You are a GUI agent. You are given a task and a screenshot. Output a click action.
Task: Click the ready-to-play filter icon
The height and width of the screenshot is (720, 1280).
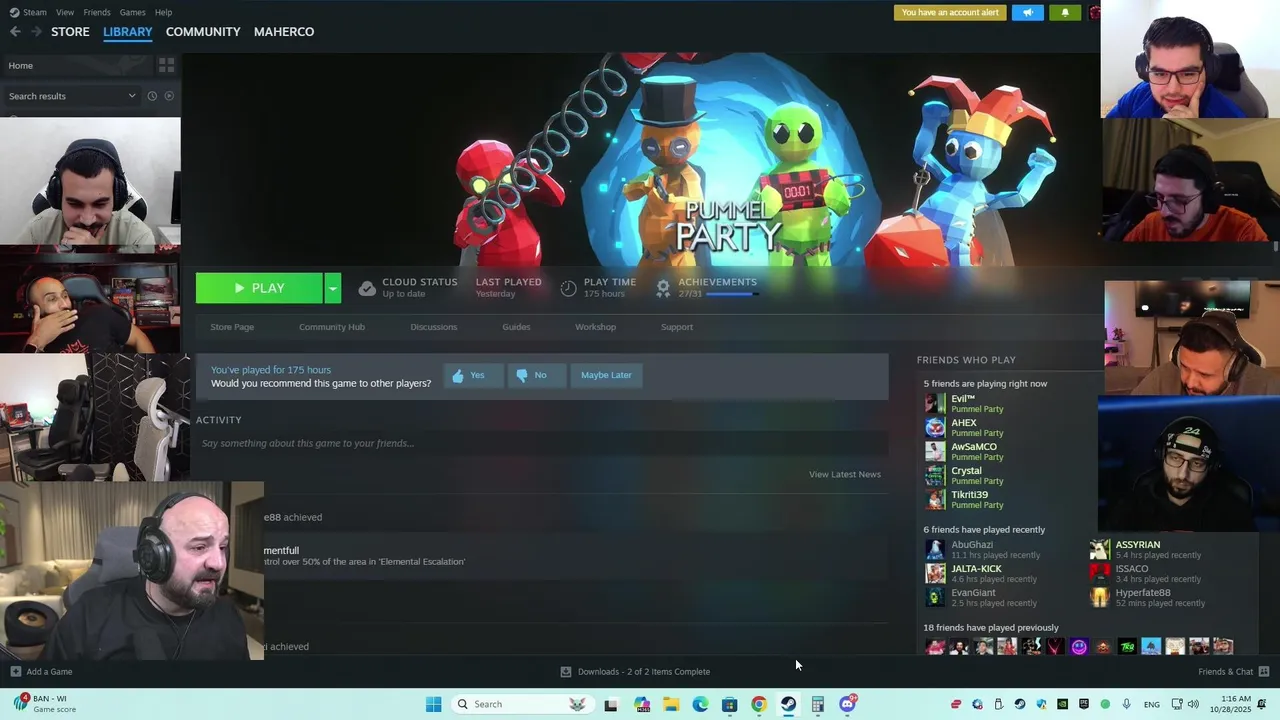[x=169, y=96]
